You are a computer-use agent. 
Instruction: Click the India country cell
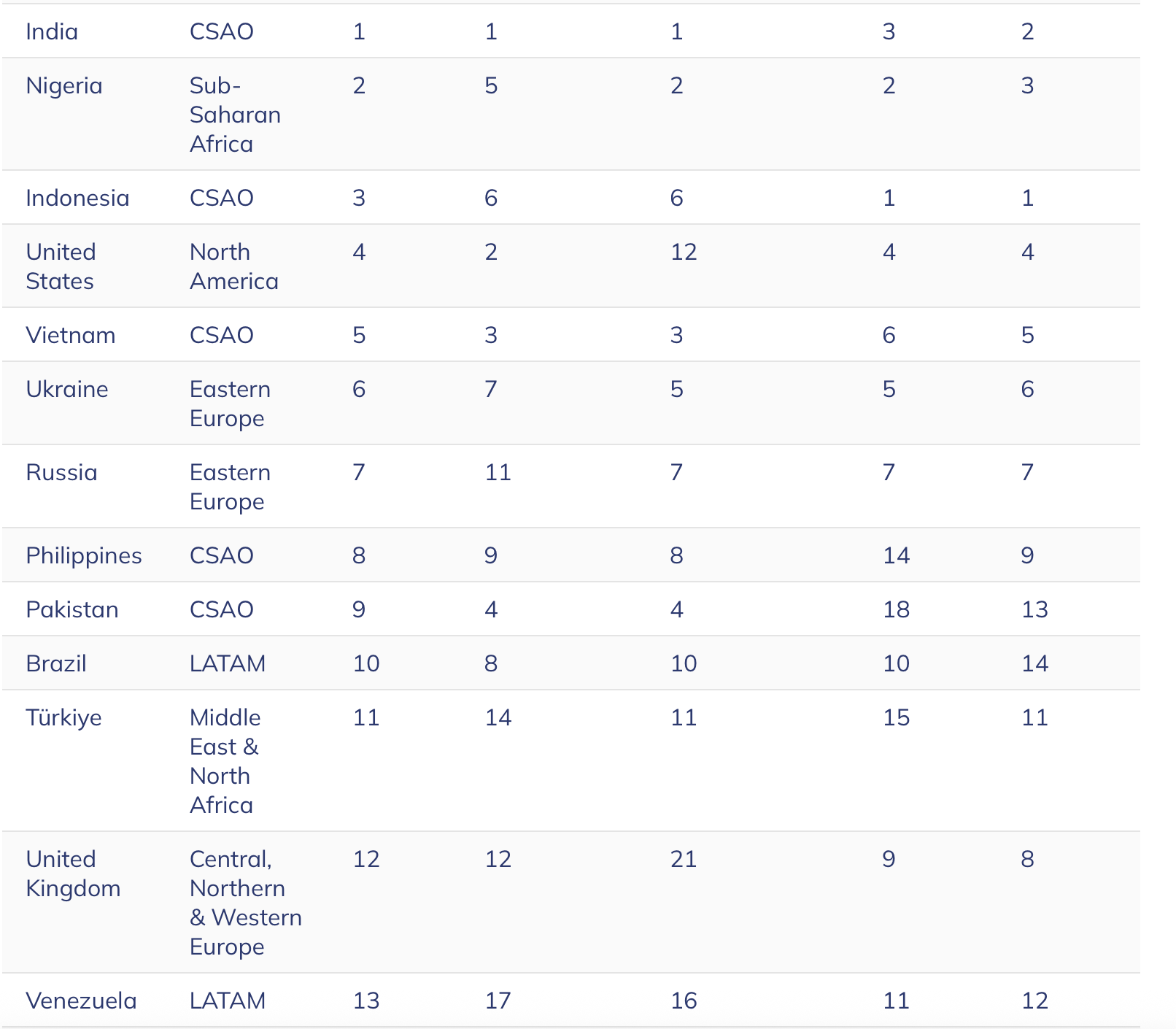click(52, 31)
